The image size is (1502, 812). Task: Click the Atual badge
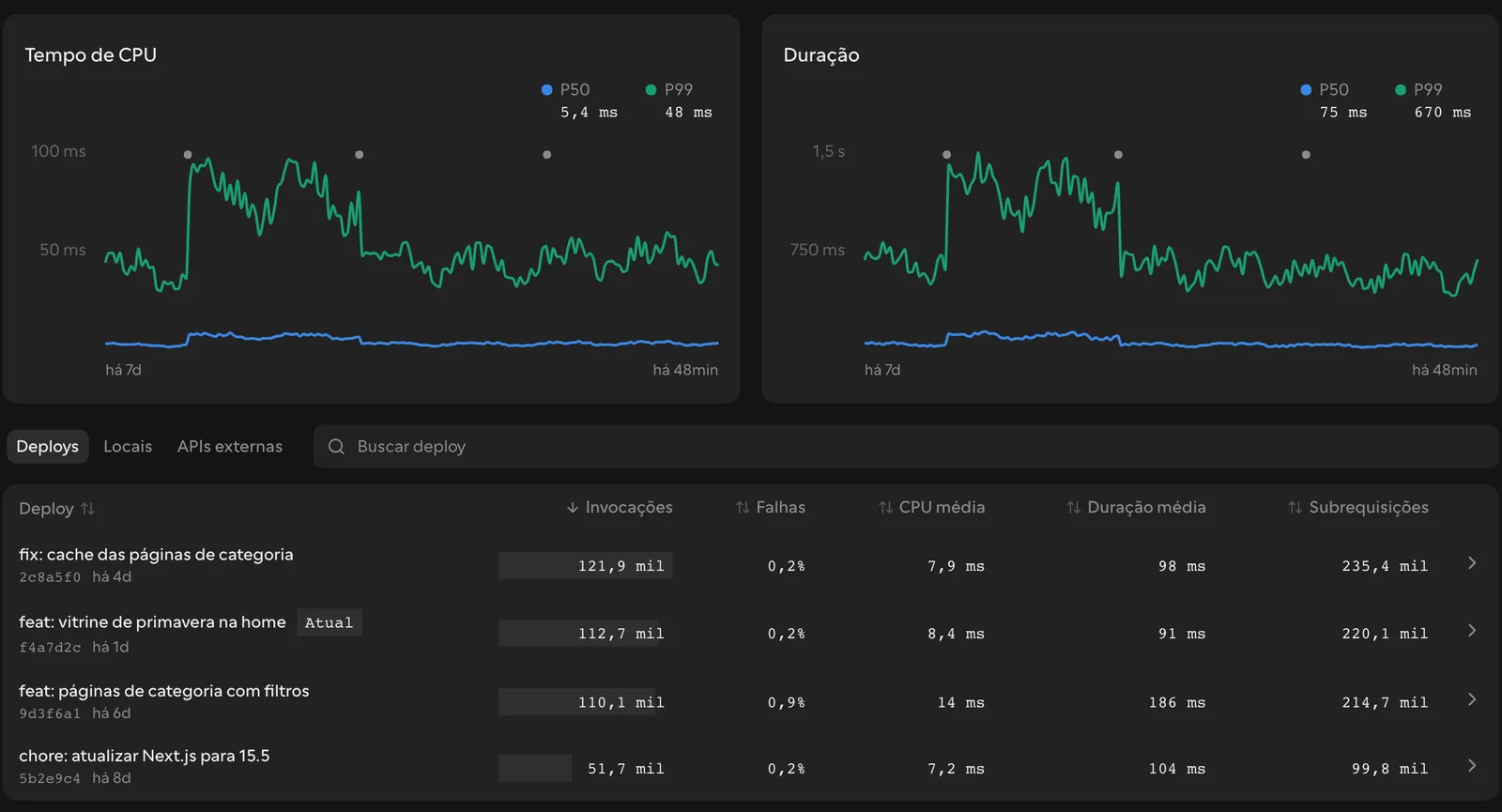330,622
